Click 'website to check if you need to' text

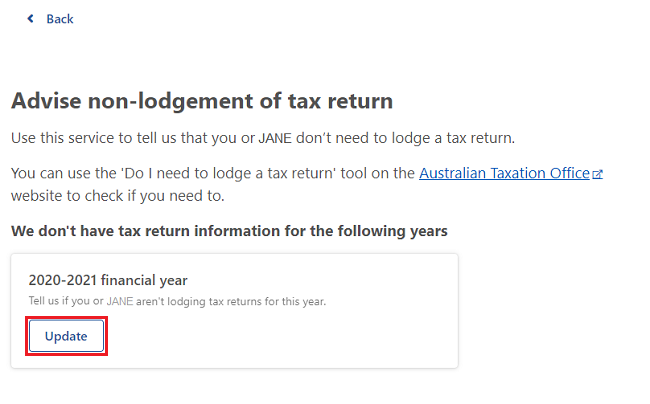click(118, 196)
